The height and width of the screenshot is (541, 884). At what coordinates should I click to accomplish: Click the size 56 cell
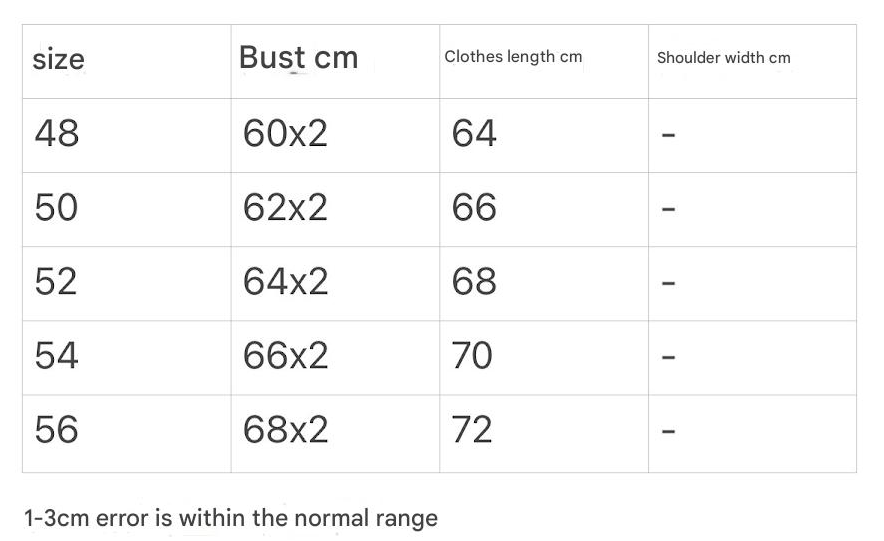(57, 429)
